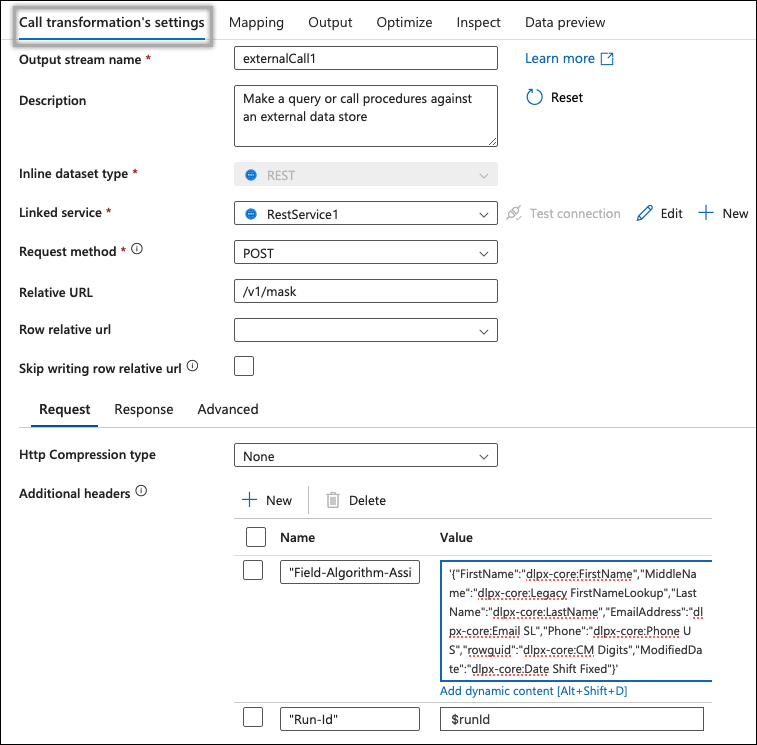Open the Request method POST dropdown

[x=365, y=251]
